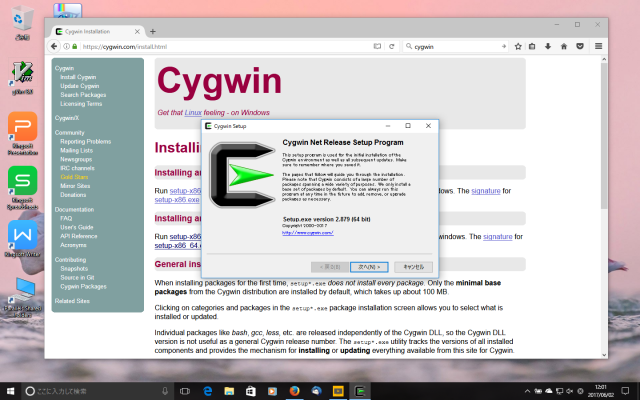Click the site info icon in address bar

point(67,47)
